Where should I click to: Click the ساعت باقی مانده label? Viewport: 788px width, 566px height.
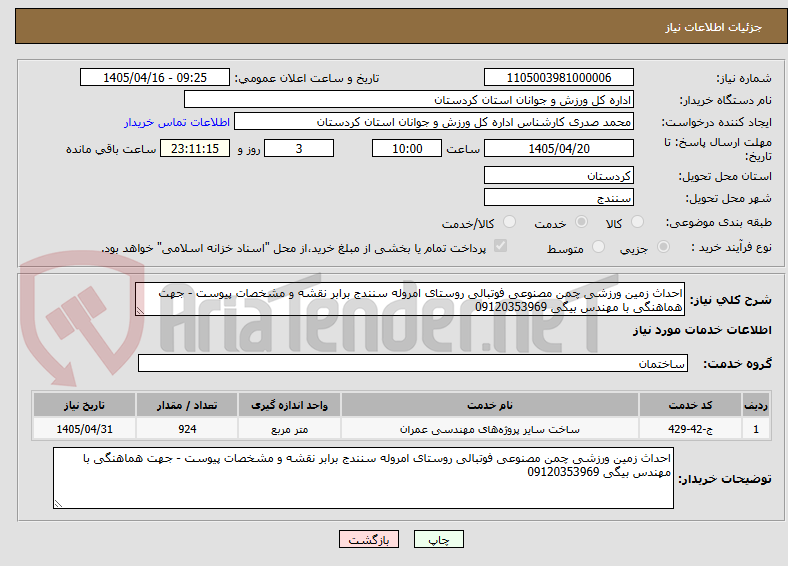click(111, 149)
